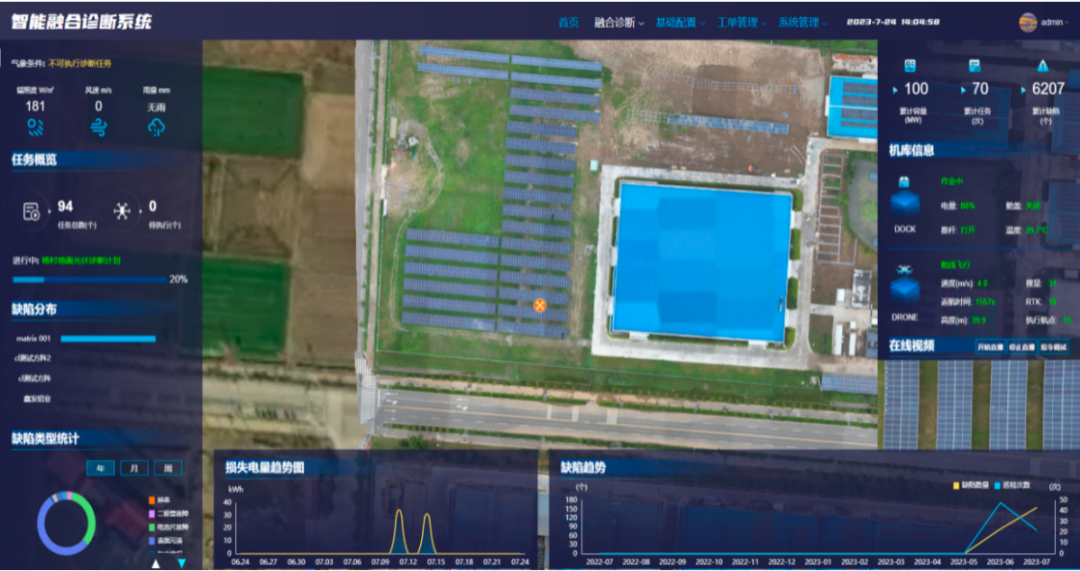Select the DRONE cube icon

[x=904, y=291]
